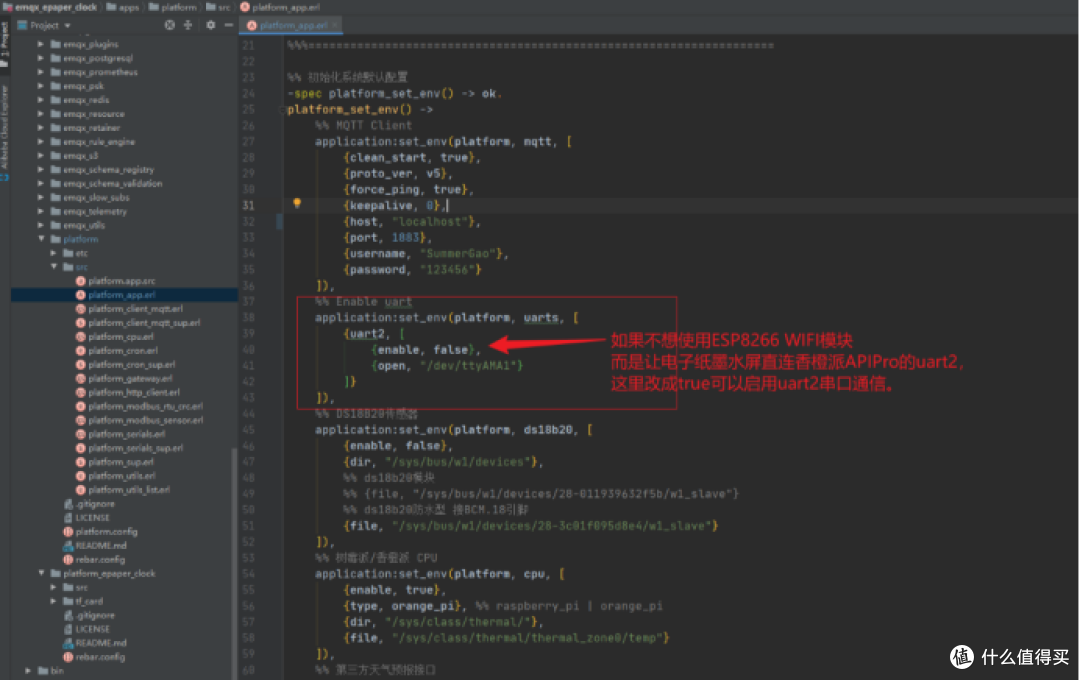Screen dimensions: 1080x680
Task: Click the platform_sup.erl file icon
Action: (81, 462)
